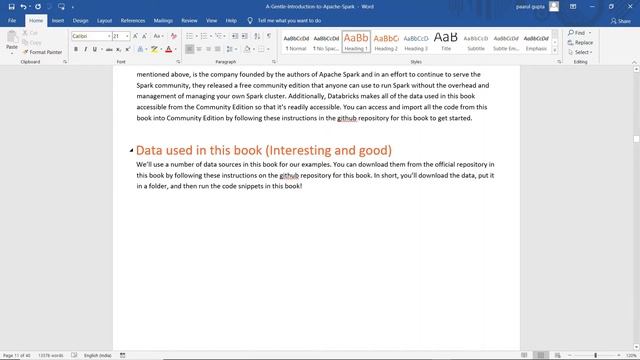This screenshot has height=360, width=640.
Task: Switch to Print Layout view
Action: [541, 356]
